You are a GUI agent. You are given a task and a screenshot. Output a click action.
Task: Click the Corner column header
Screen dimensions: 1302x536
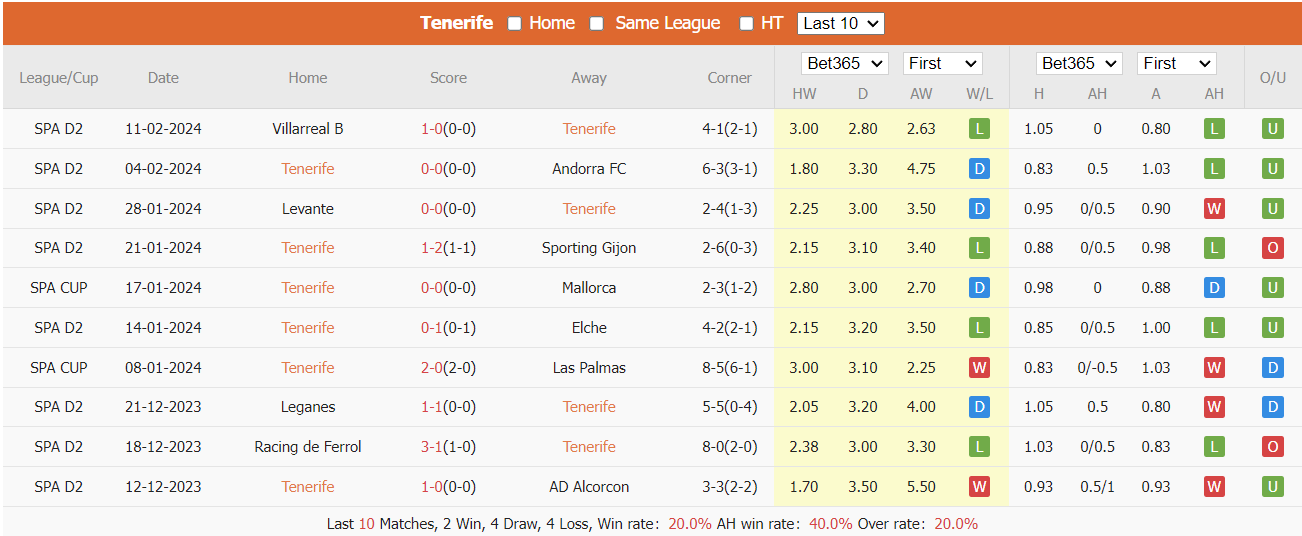click(729, 78)
